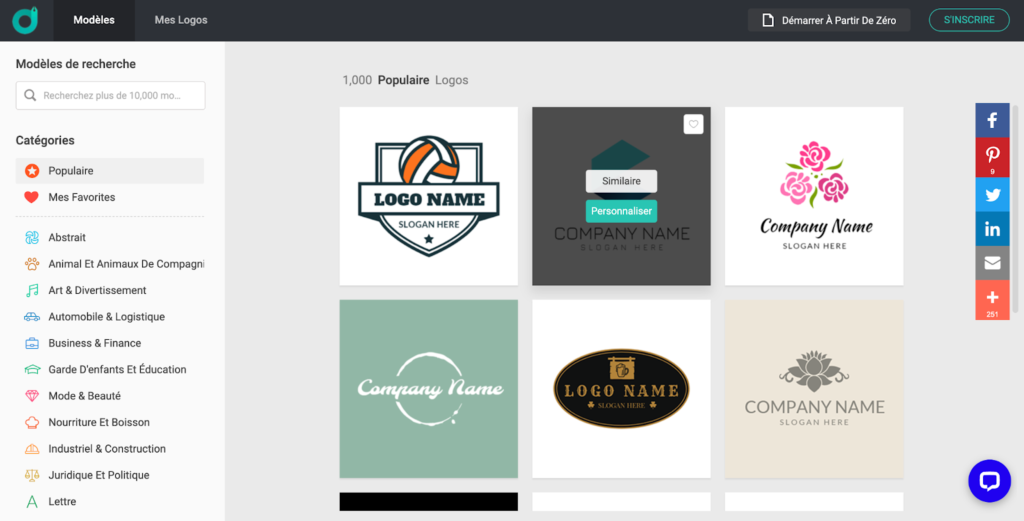Click the briefcase icon
Screen dimensions: 1024x521
pyautogui.click(x=31, y=343)
